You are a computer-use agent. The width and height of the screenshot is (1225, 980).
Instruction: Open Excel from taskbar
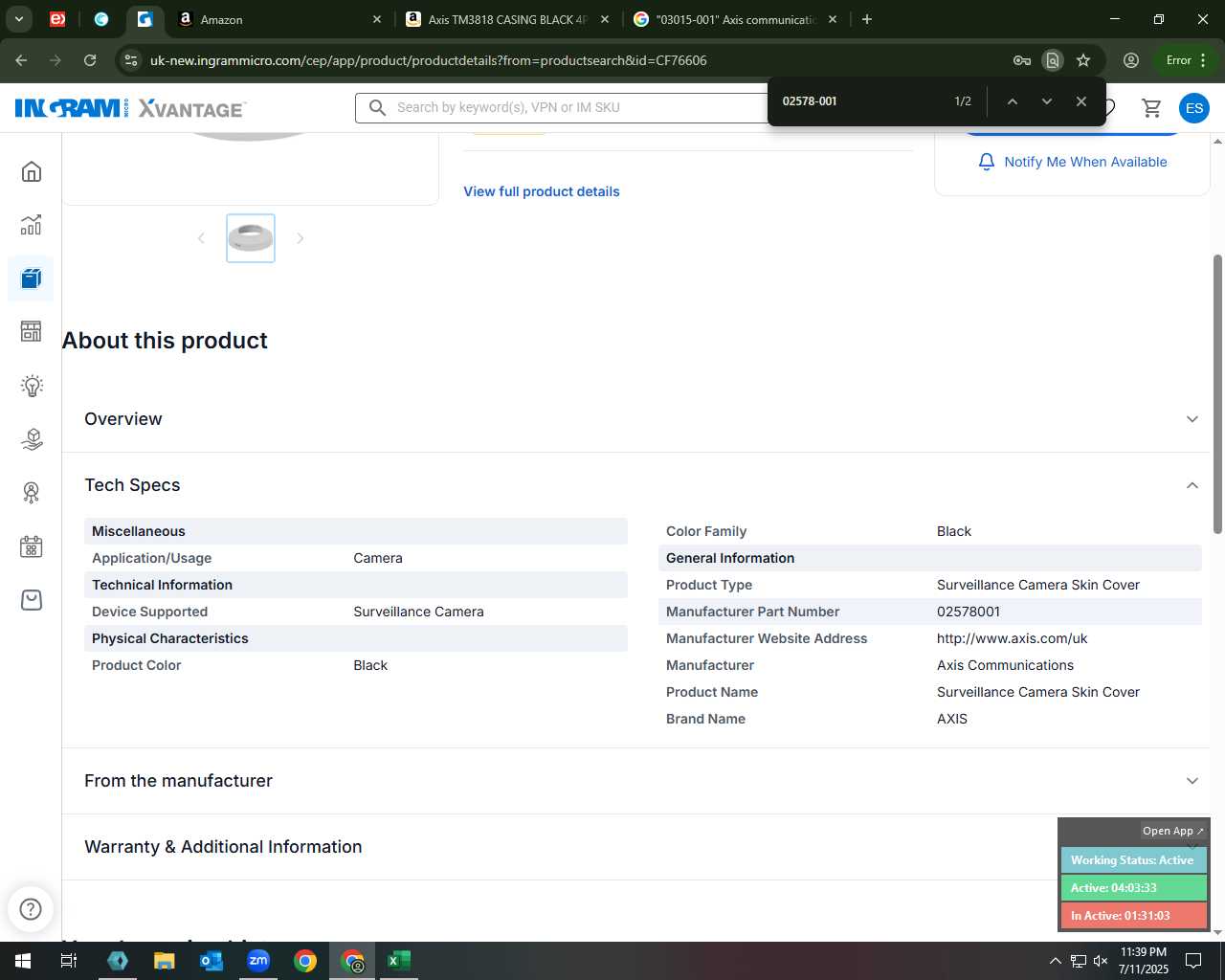tap(399, 961)
